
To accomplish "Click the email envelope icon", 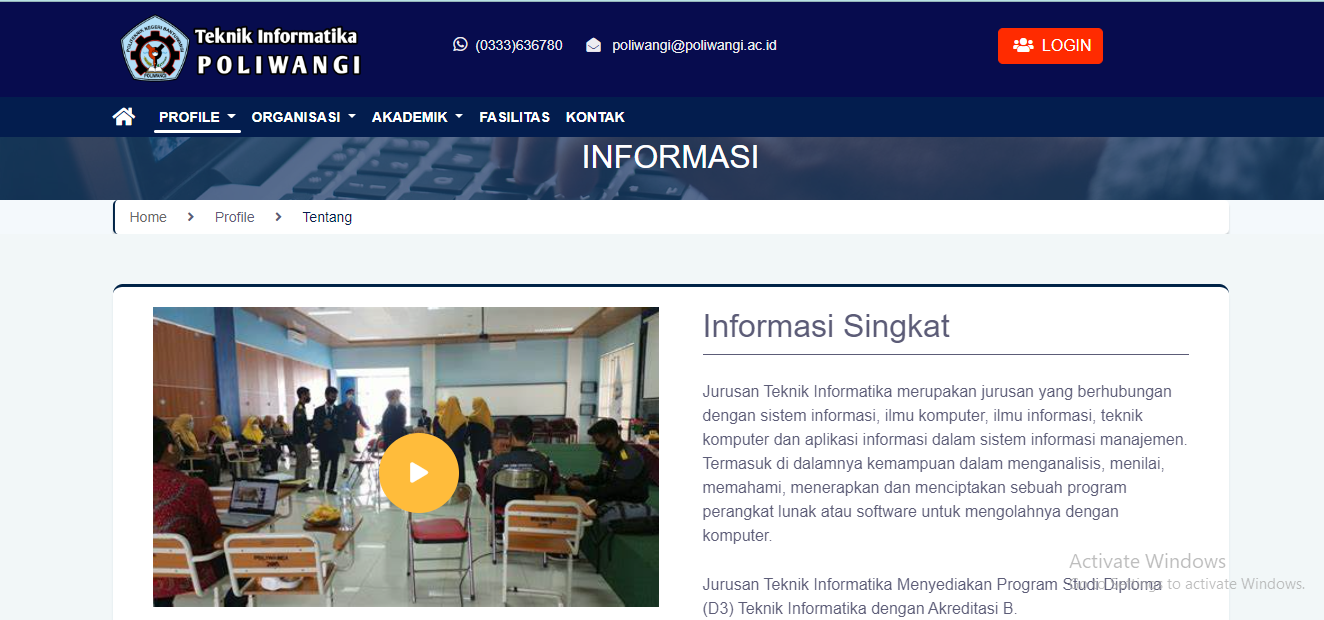I will click(x=593, y=44).
